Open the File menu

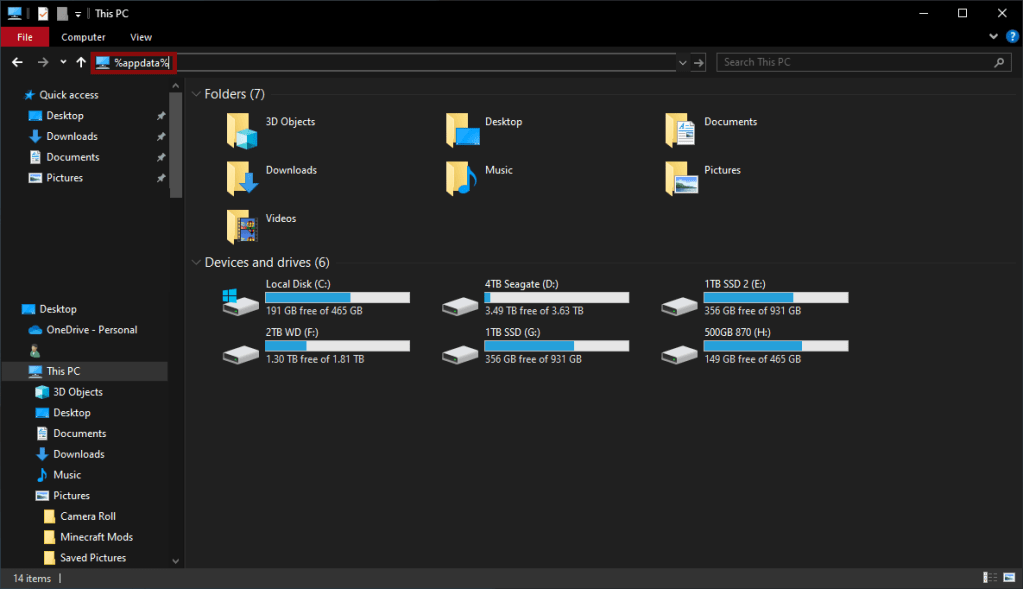[x=25, y=37]
